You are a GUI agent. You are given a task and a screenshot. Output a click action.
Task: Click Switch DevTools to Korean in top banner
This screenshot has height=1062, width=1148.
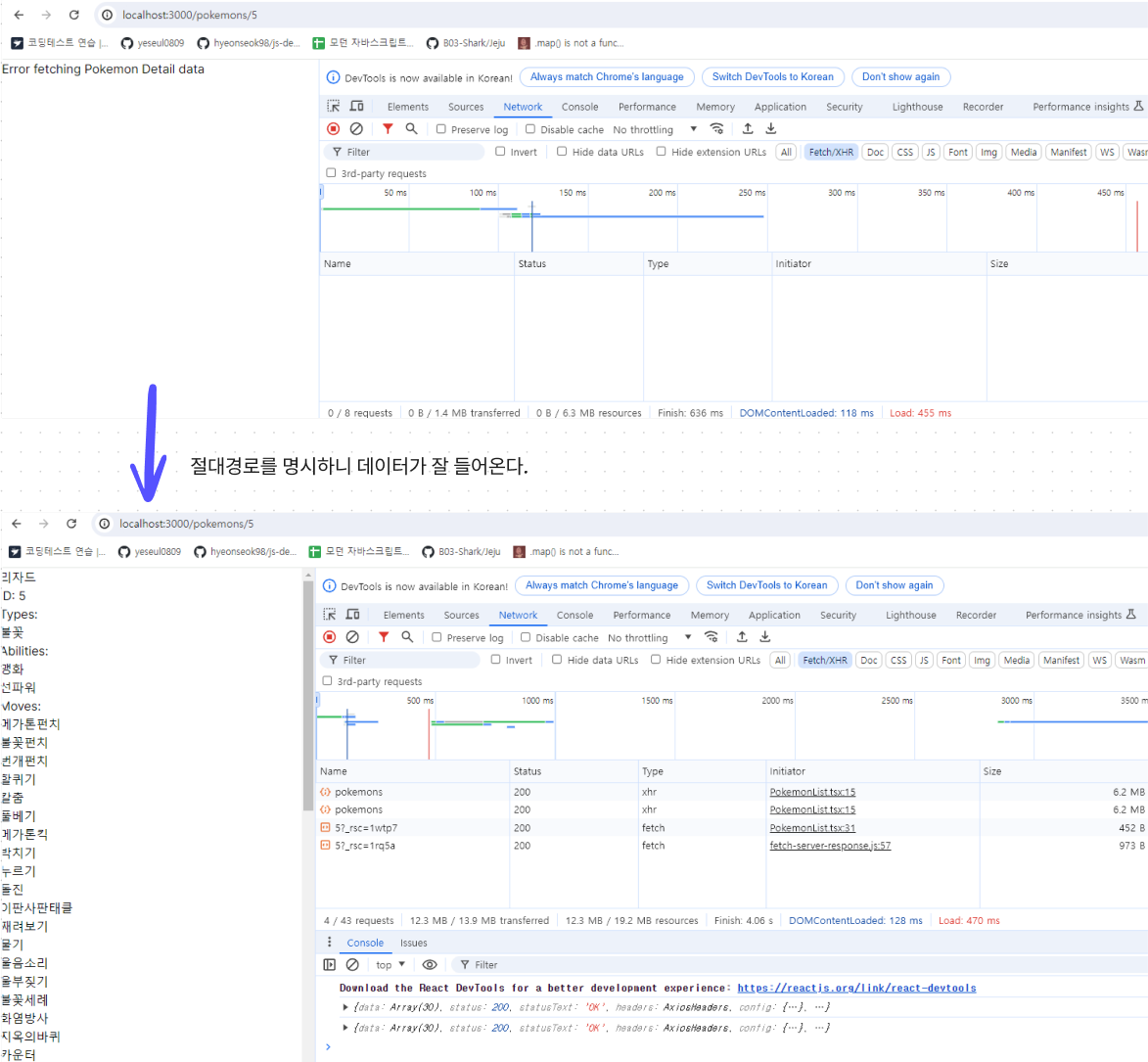click(772, 77)
